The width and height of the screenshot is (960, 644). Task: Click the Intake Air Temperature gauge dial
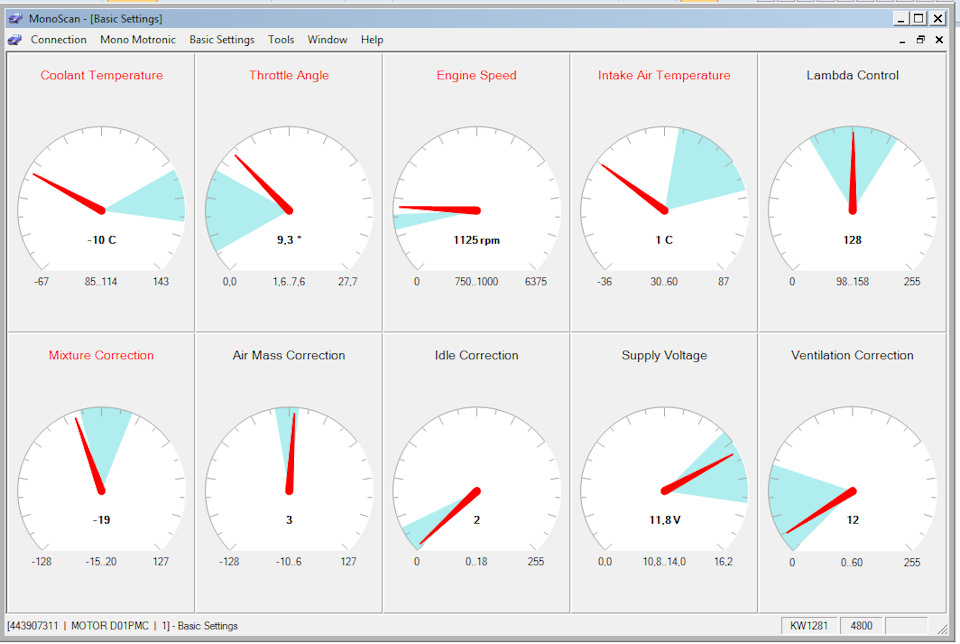pos(664,198)
